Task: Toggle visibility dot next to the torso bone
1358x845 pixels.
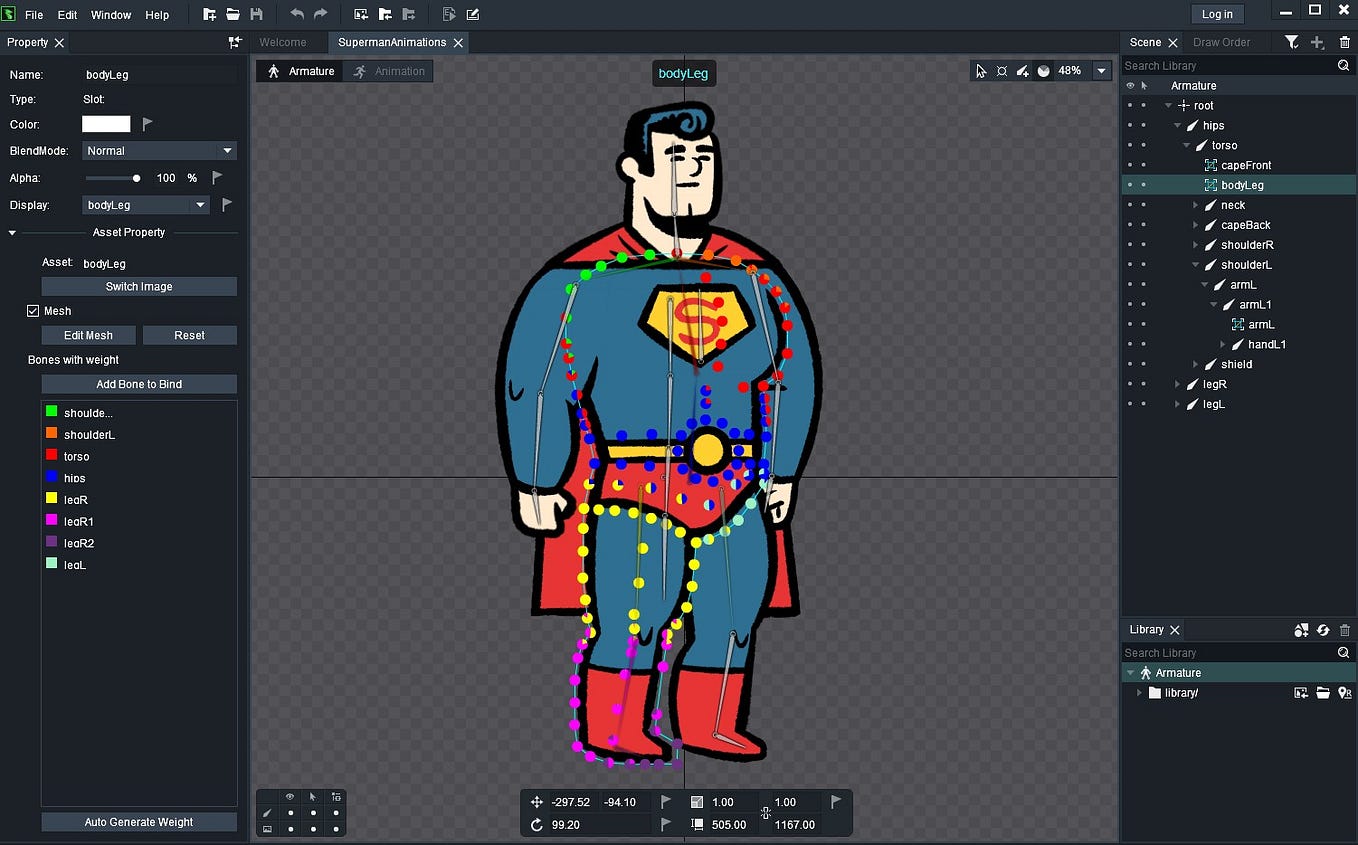Action: point(1131,145)
